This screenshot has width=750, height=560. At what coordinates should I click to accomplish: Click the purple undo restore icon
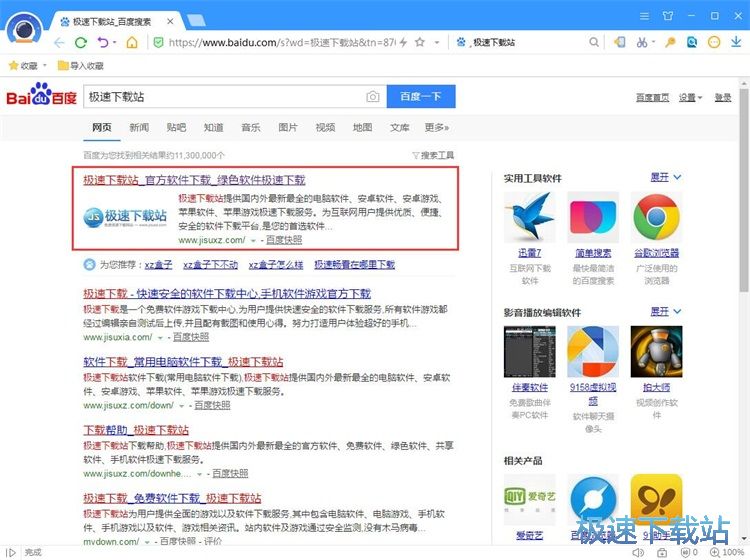tap(103, 43)
